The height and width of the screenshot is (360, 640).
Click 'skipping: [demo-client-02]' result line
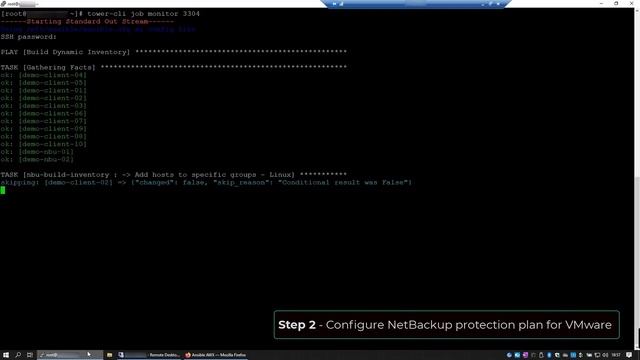point(206,182)
